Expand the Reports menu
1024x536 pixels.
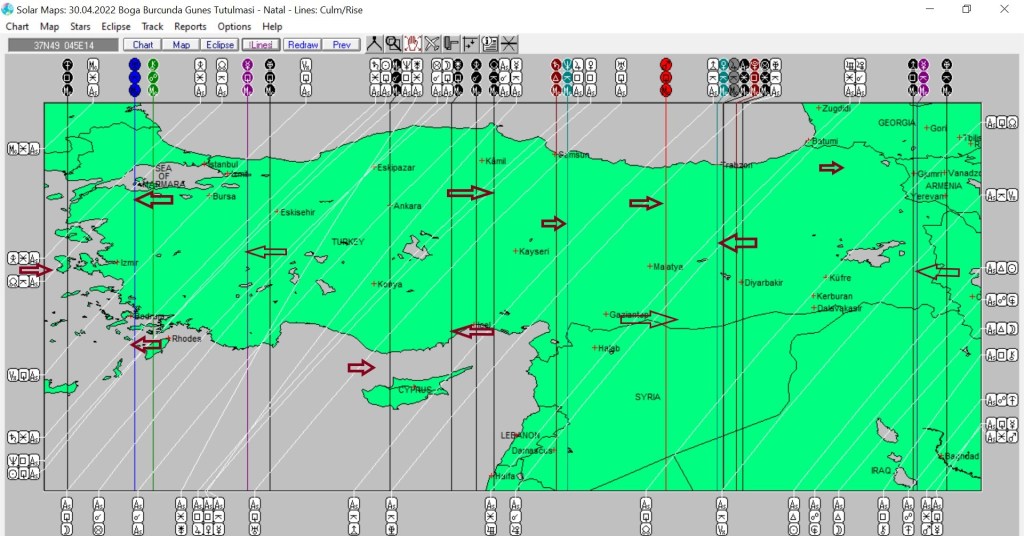(x=190, y=27)
